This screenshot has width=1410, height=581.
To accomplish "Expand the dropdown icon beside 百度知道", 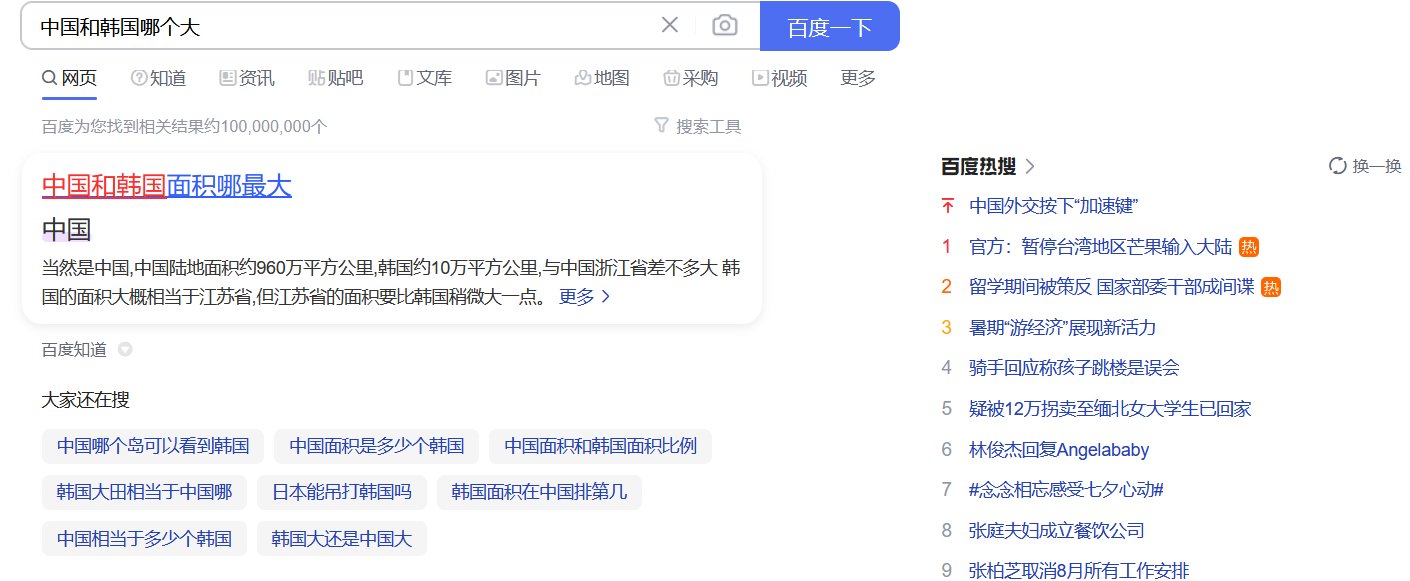I will [x=125, y=350].
